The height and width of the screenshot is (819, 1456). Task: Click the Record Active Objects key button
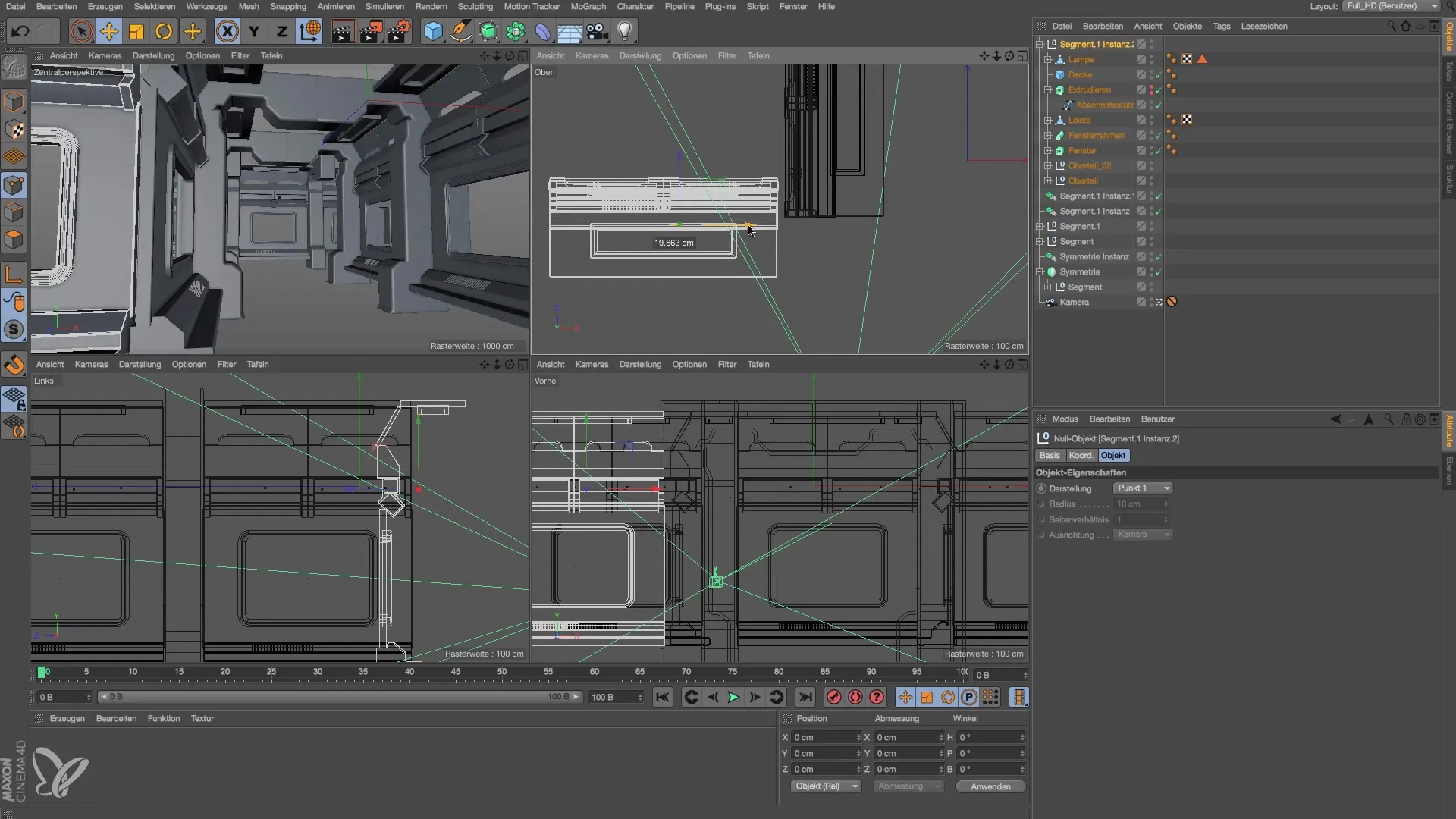tap(834, 697)
